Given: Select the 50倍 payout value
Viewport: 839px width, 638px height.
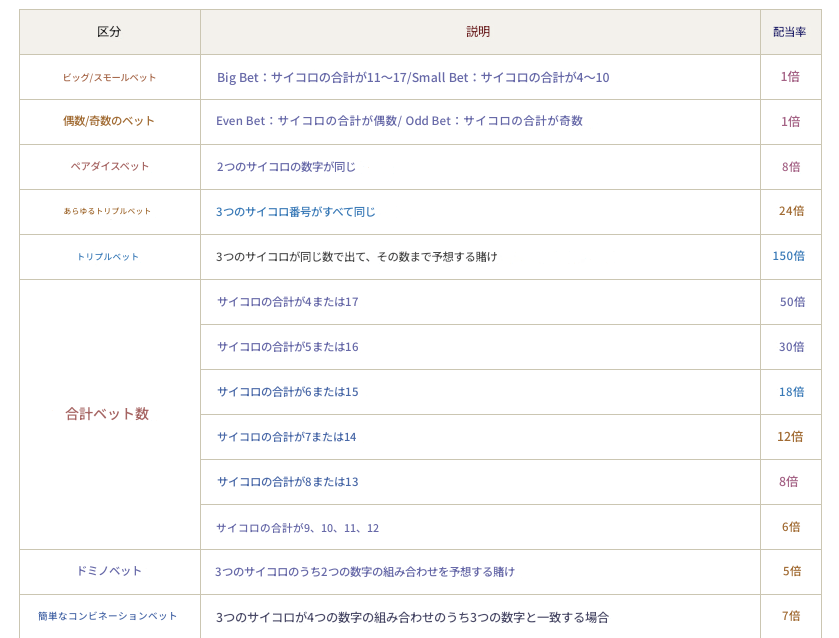Looking at the screenshot, I should tap(792, 301).
